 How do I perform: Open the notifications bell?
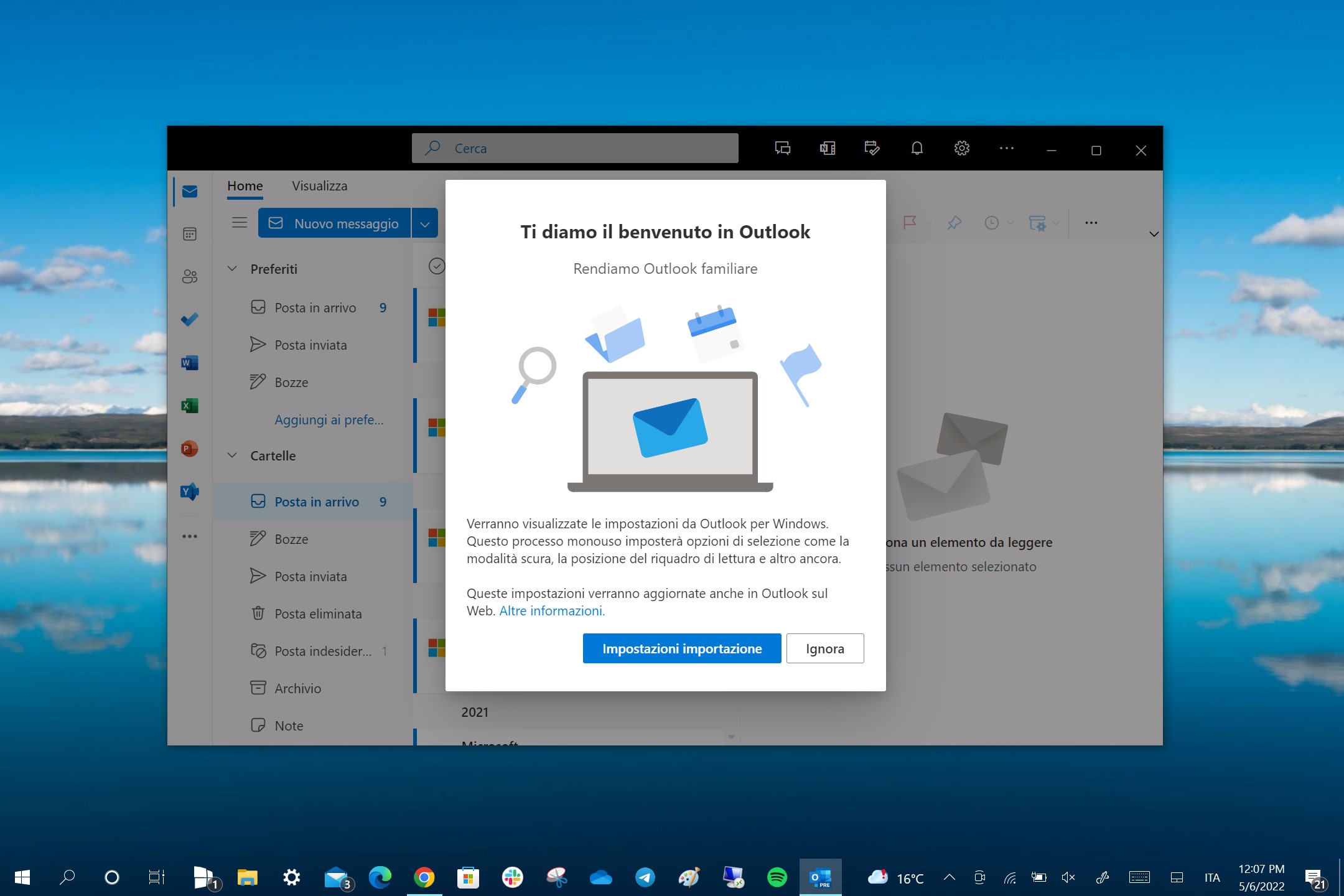pyautogui.click(x=917, y=148)
